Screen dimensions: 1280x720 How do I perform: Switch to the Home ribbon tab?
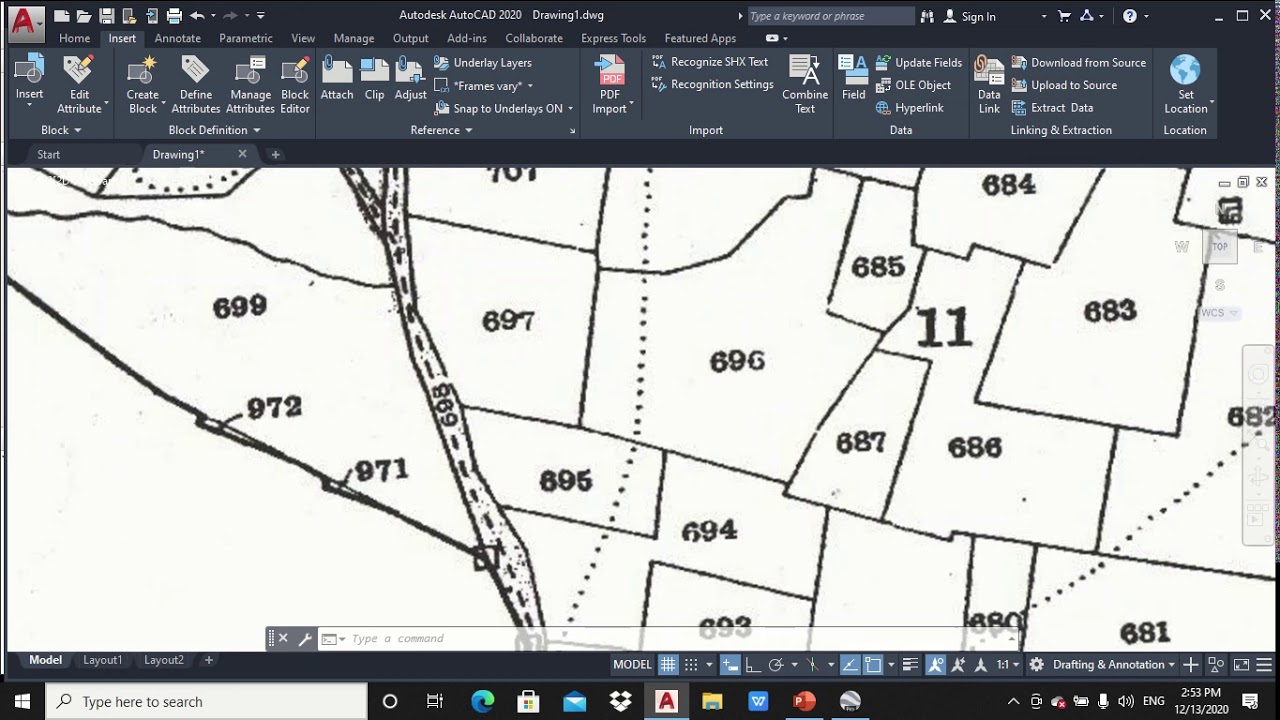click(74, 38)
